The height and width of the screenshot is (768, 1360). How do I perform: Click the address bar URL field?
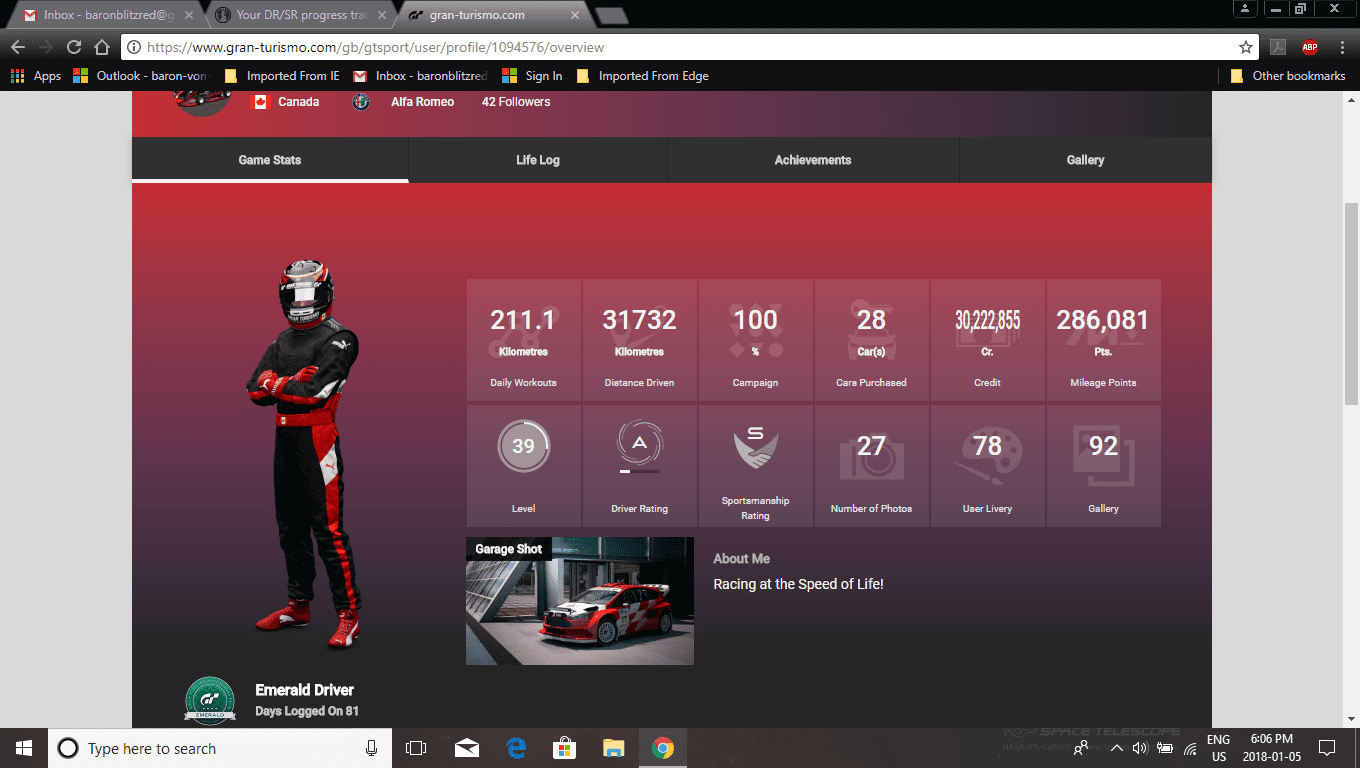coord(680,47)
